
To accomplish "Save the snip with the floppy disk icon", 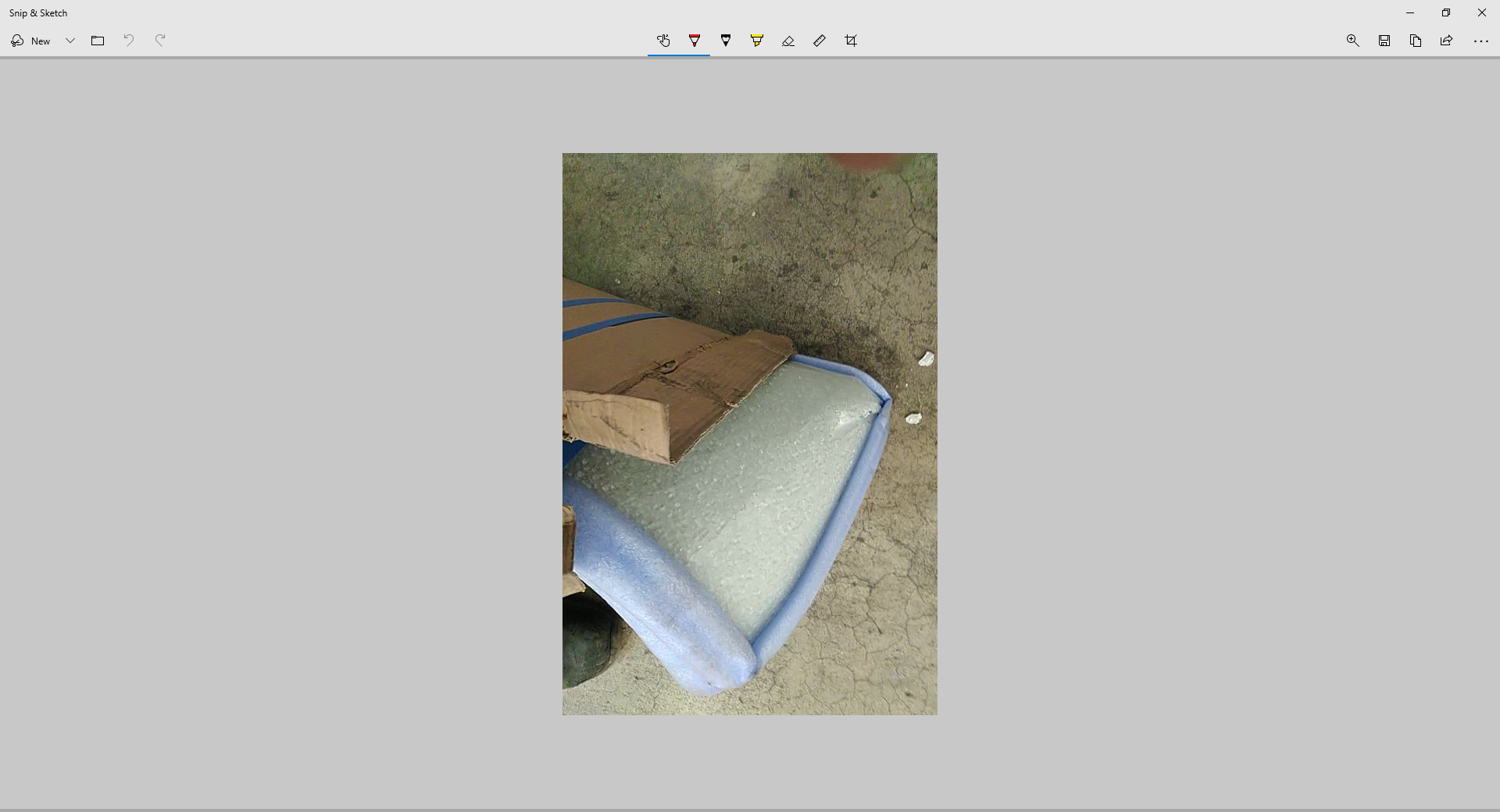I will point(1384,41).
